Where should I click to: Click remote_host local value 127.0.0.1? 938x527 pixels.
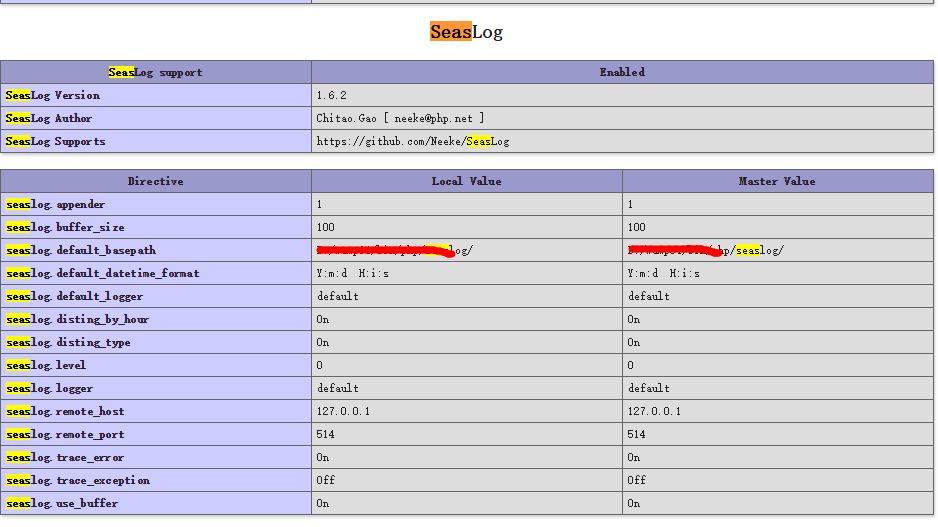(343, 412)
